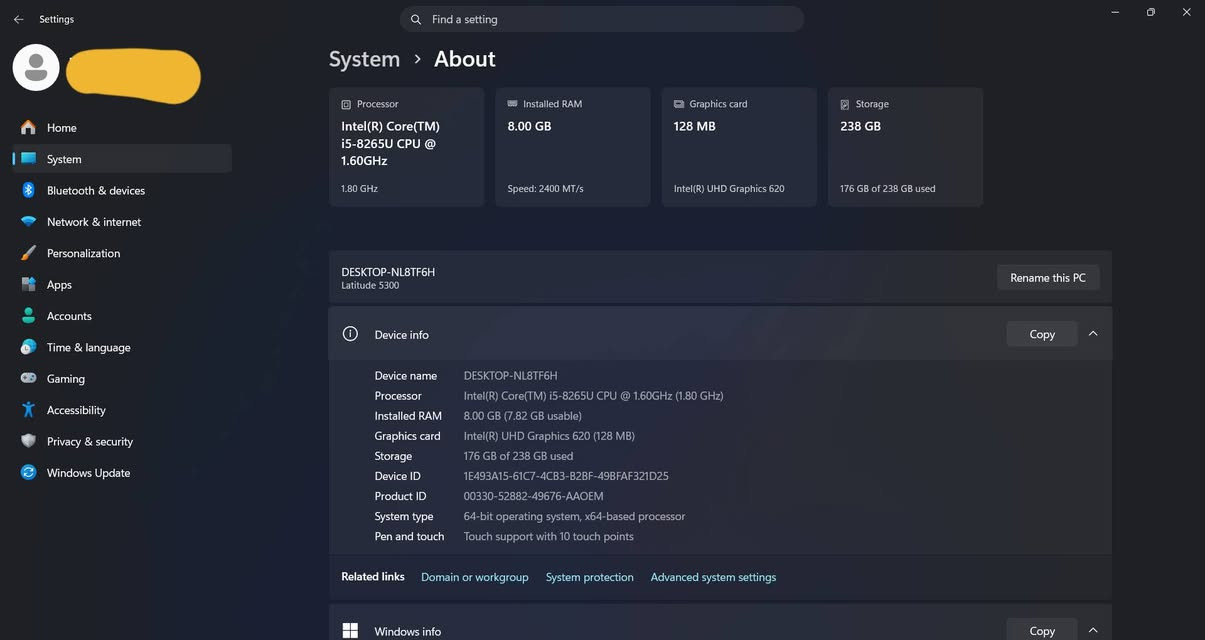The width and height of the screenshot is (1205, 640).
Task: Open System protection link
Action: (x=590, y=577)
